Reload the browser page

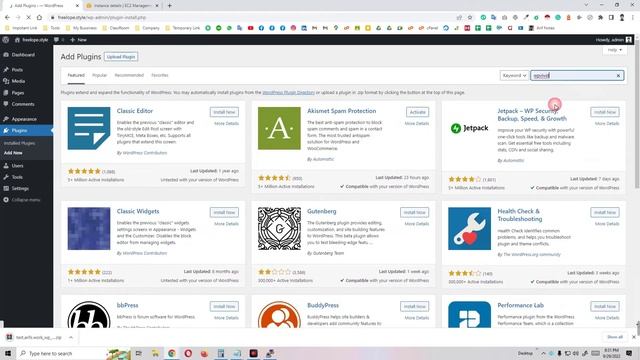[29, 18]
